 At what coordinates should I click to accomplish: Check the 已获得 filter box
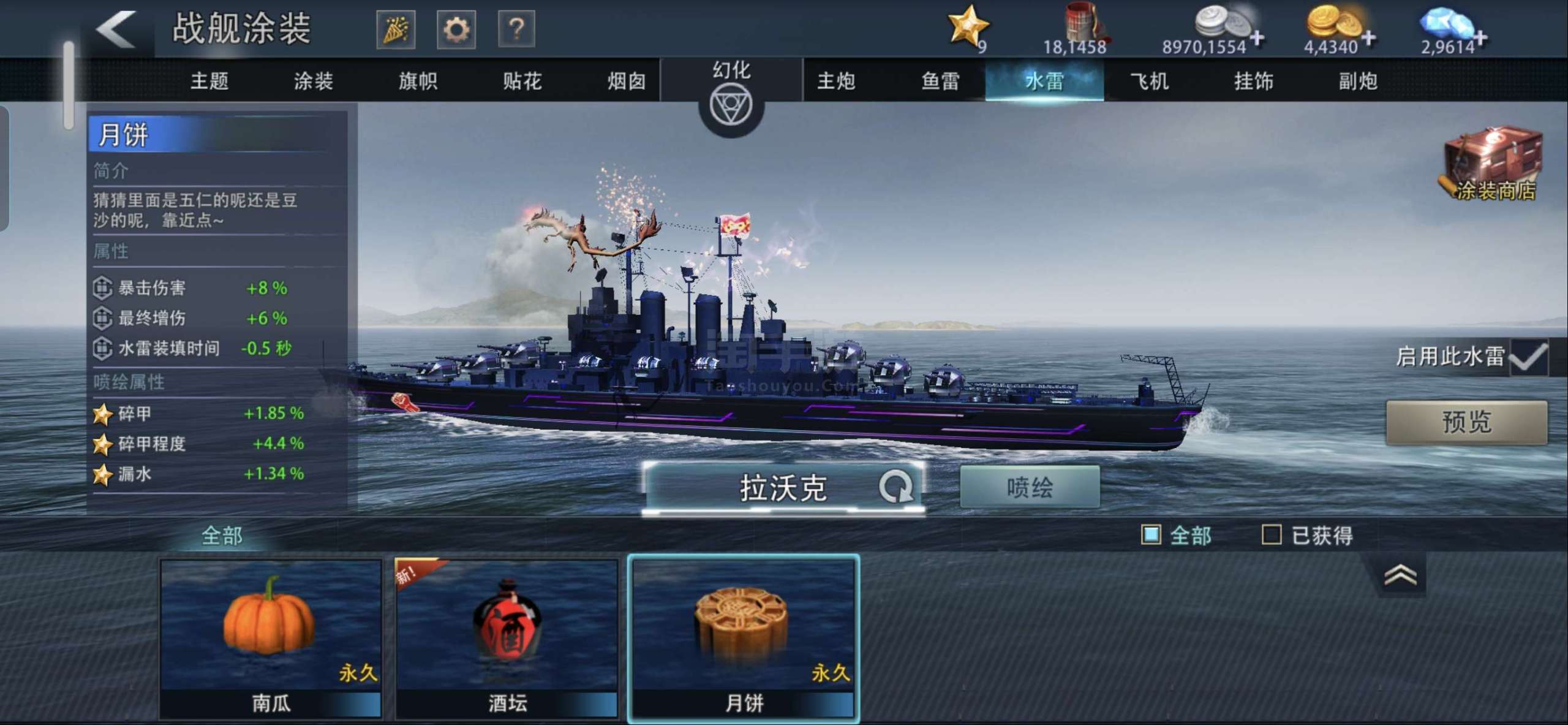click(1272, 535)
